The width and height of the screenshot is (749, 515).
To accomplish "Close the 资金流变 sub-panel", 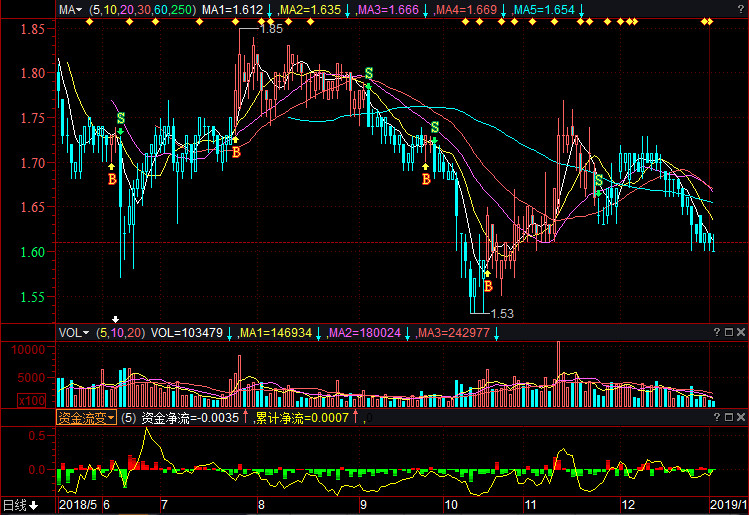I will pos(741,417).
